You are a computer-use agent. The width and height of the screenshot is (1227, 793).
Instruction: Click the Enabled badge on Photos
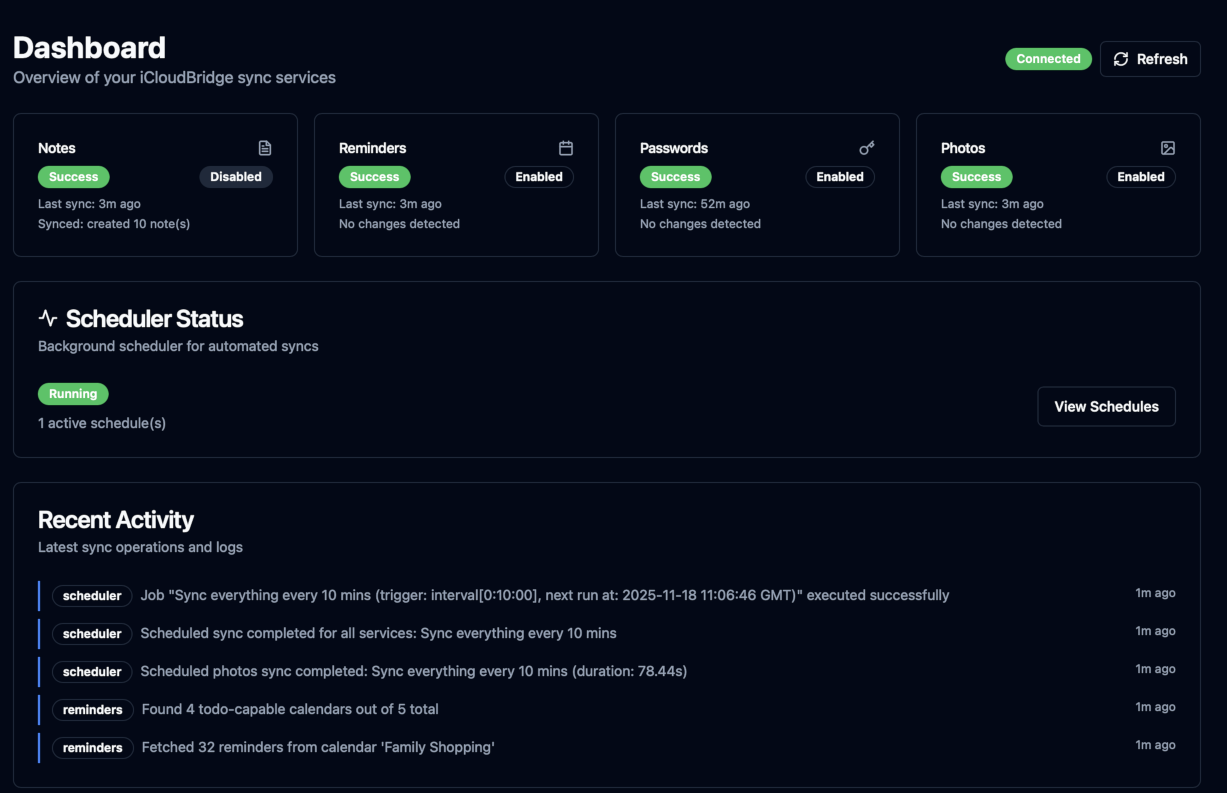tap(1141, 177)
